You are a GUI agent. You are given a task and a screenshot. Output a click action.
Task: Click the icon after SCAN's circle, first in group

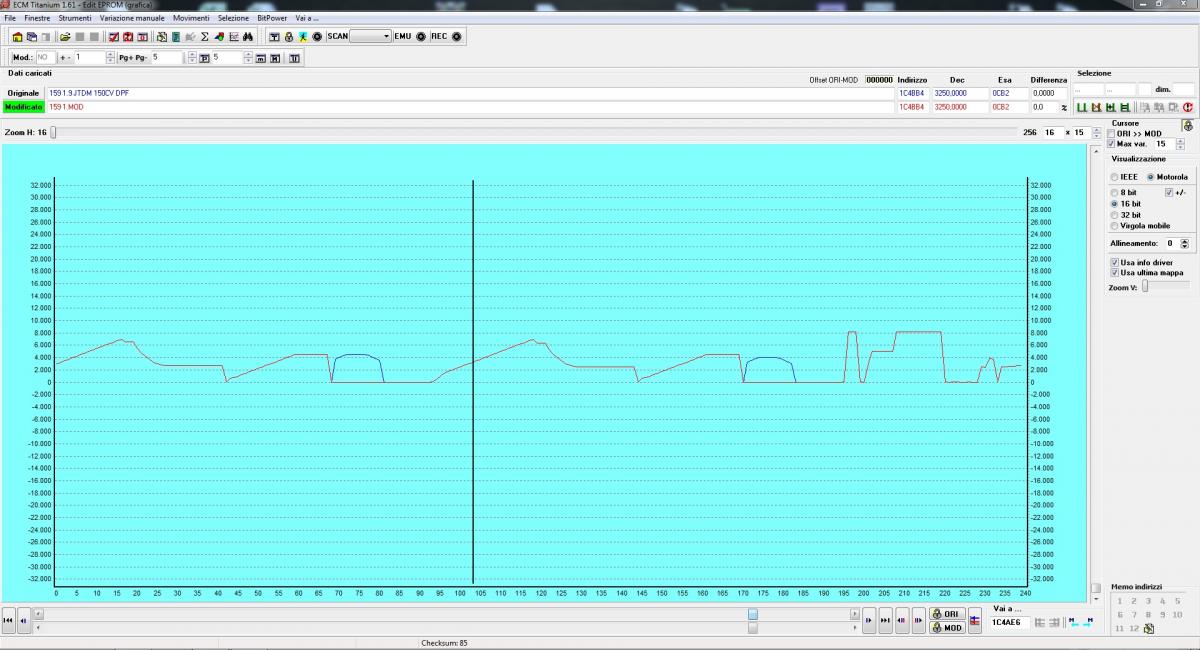(274, 37)
